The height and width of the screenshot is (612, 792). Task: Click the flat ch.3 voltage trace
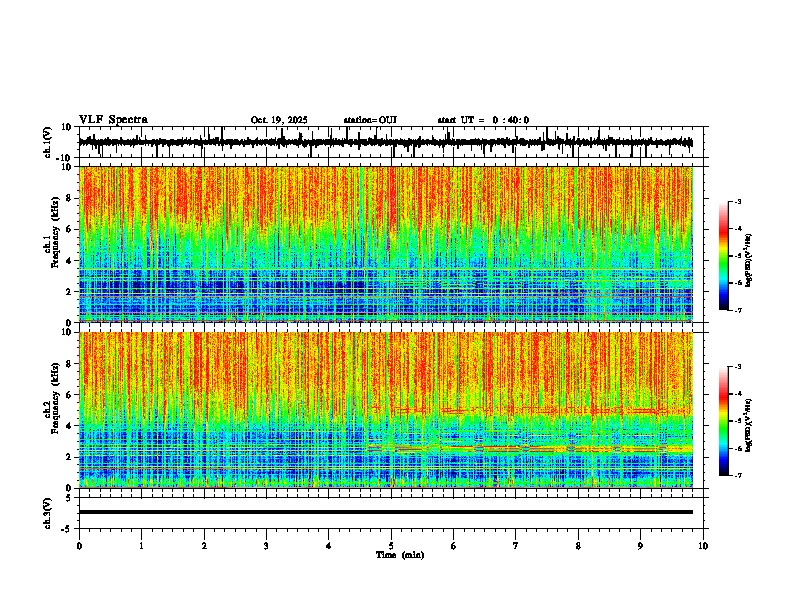pyautogui.click(x=386, y=512)
